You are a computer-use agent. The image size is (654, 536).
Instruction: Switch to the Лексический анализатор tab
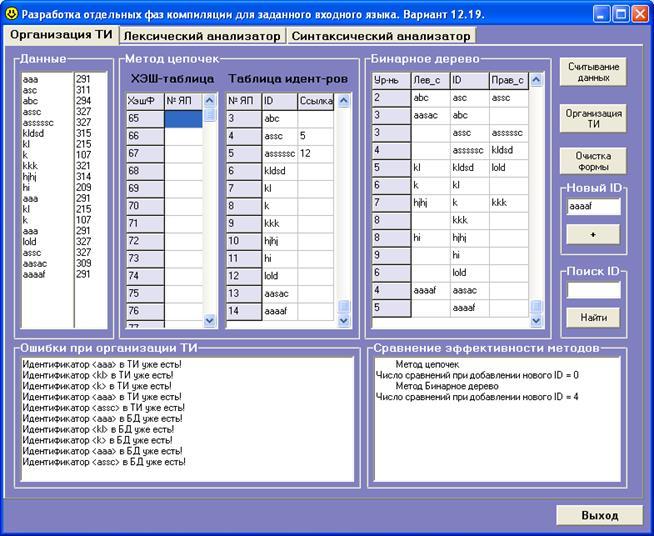click(201, 35)
